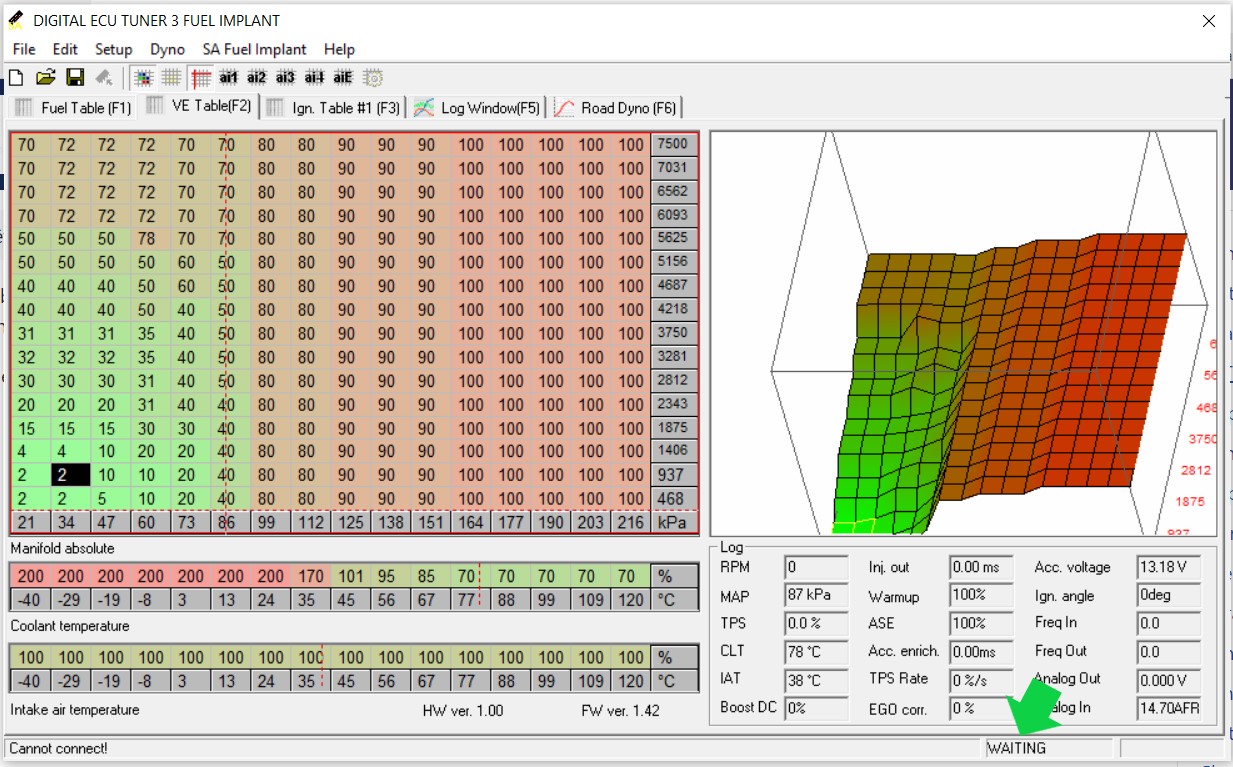Click the 216 kPa column header
Viewport: 1233px width, 767px height.
tap(630, 520)
